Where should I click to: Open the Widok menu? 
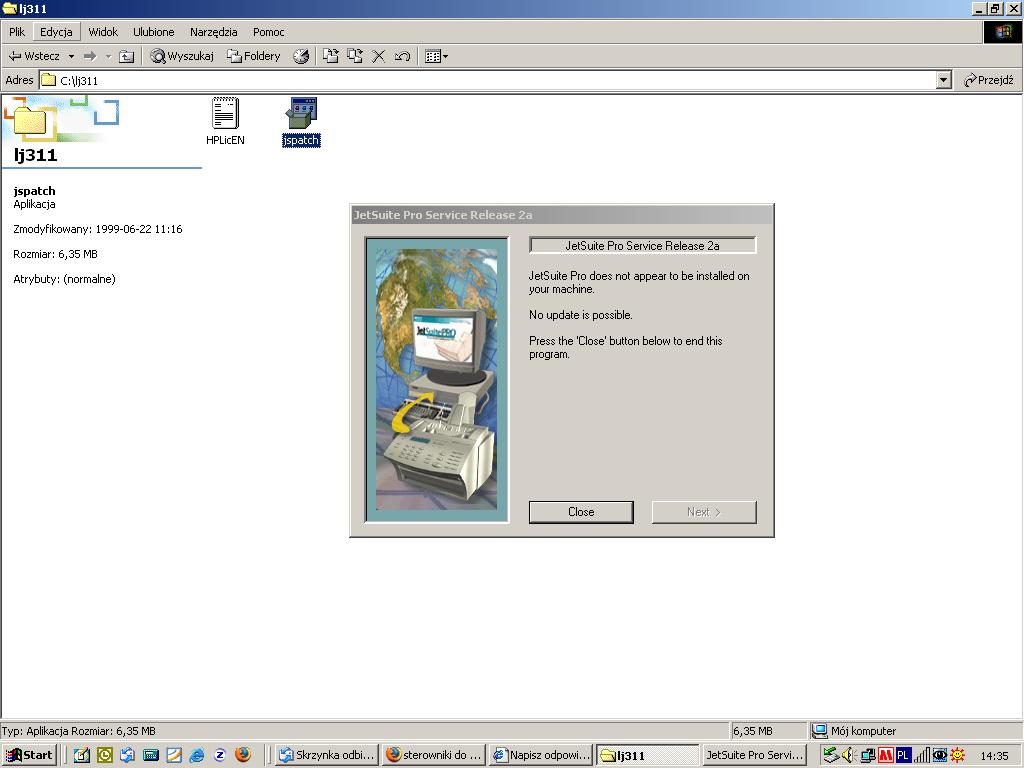click(103, 32)
